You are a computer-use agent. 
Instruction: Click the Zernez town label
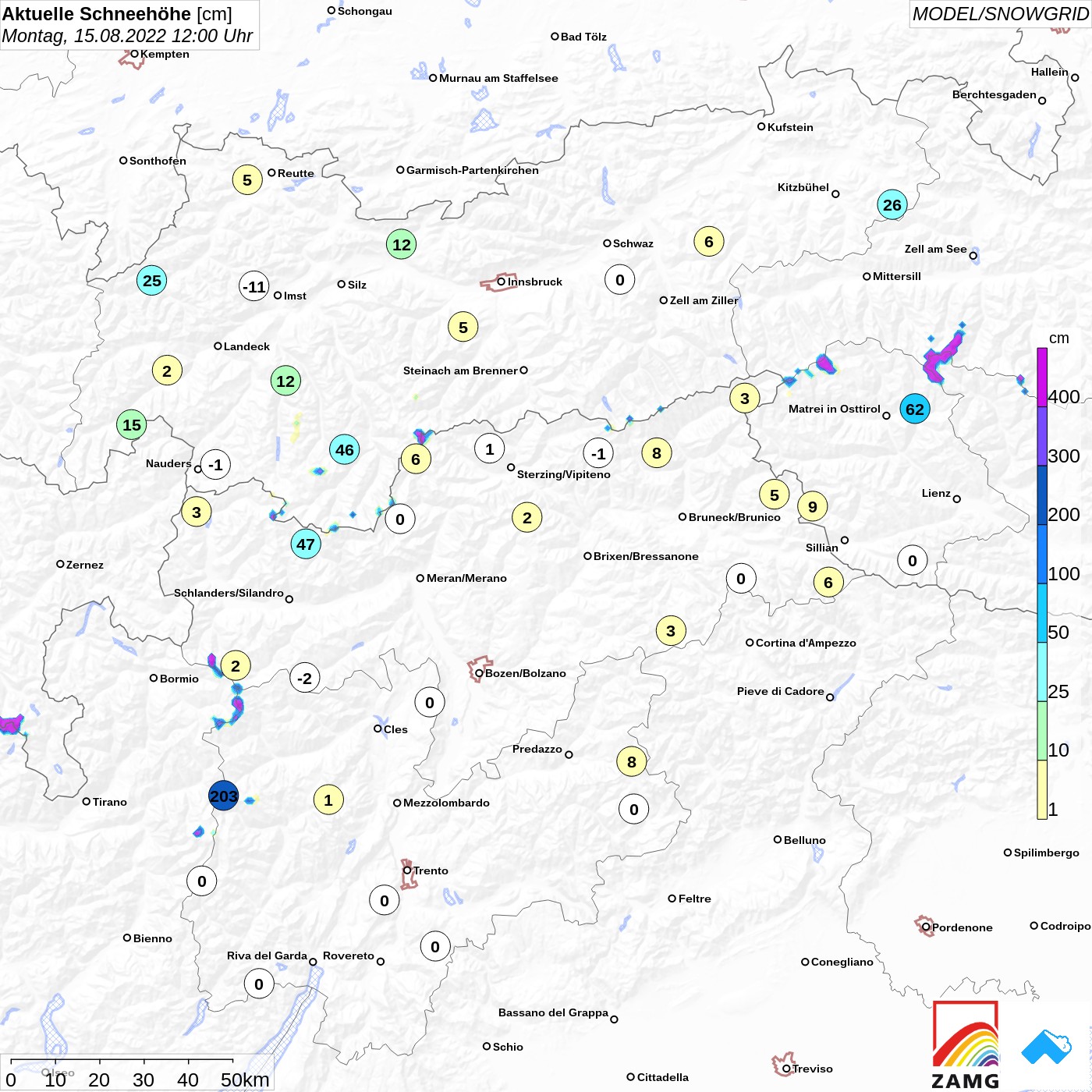click(x=85, y=565)
